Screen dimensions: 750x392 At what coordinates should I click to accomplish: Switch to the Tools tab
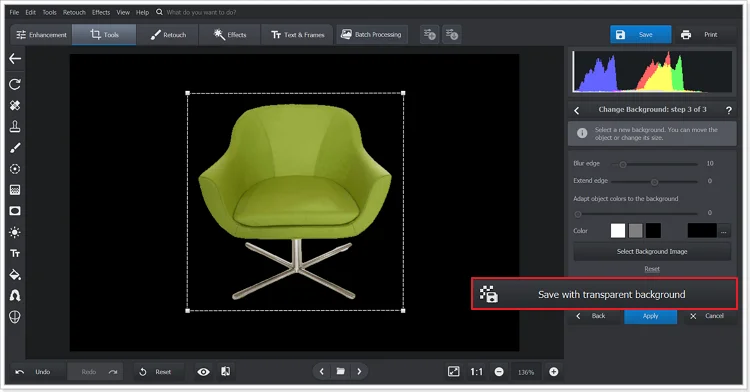pyautogui.click(x=104, y=35)
